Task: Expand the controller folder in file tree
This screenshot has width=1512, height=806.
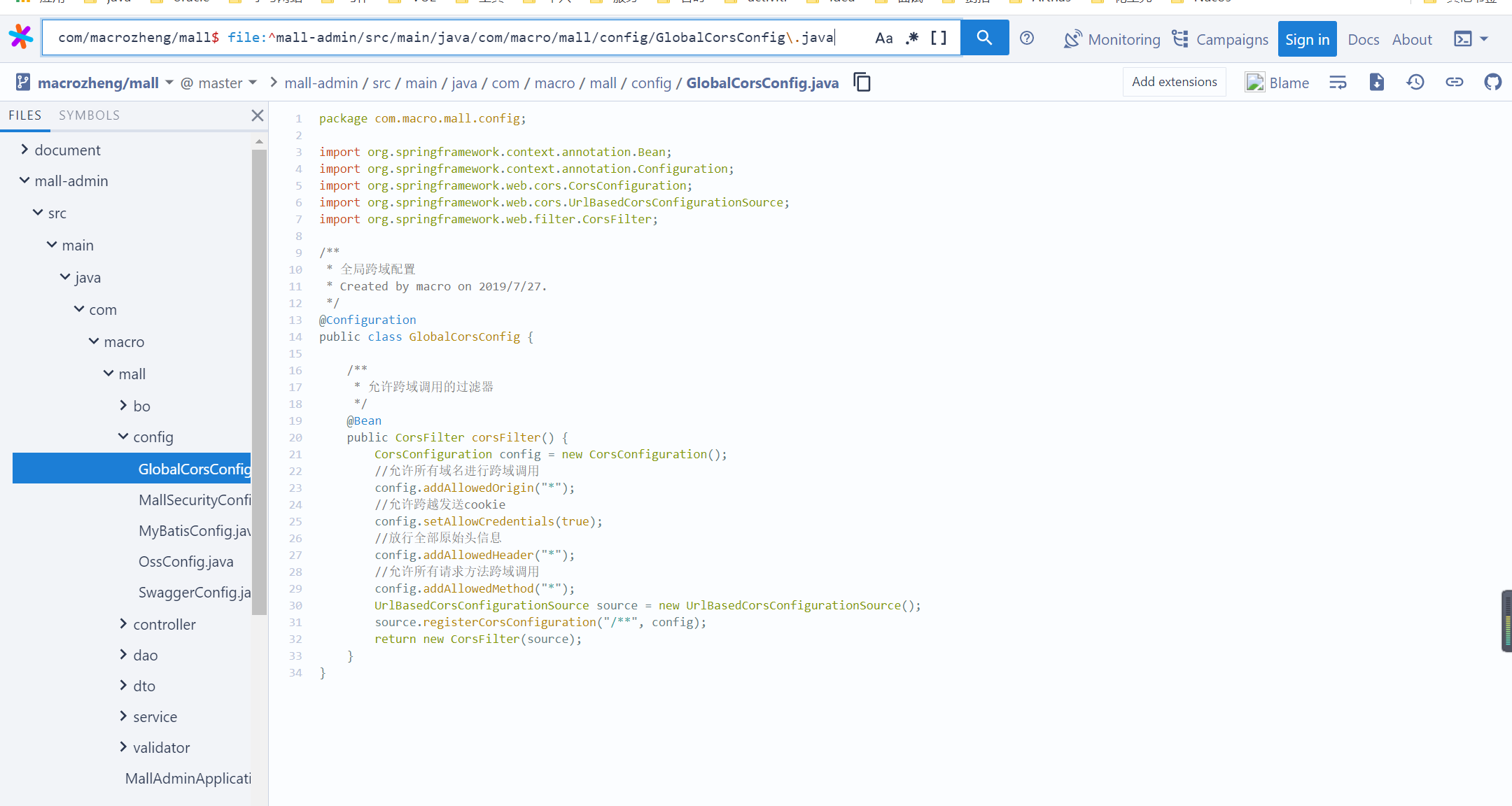Action: click(164, 624)
